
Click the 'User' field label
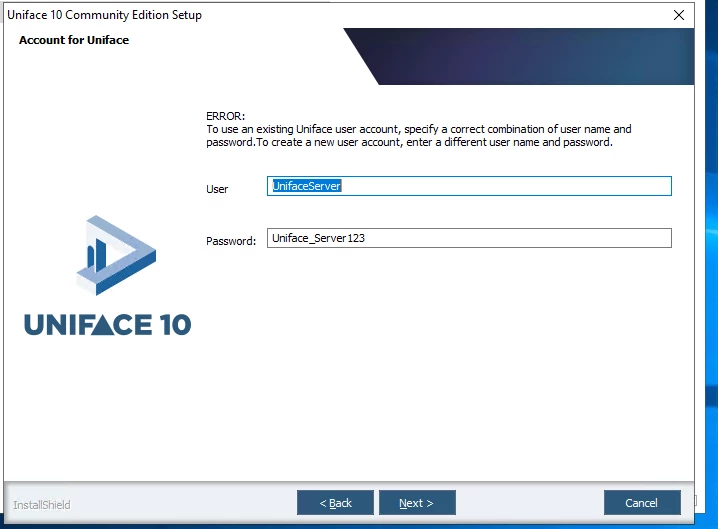coord(217,189)
